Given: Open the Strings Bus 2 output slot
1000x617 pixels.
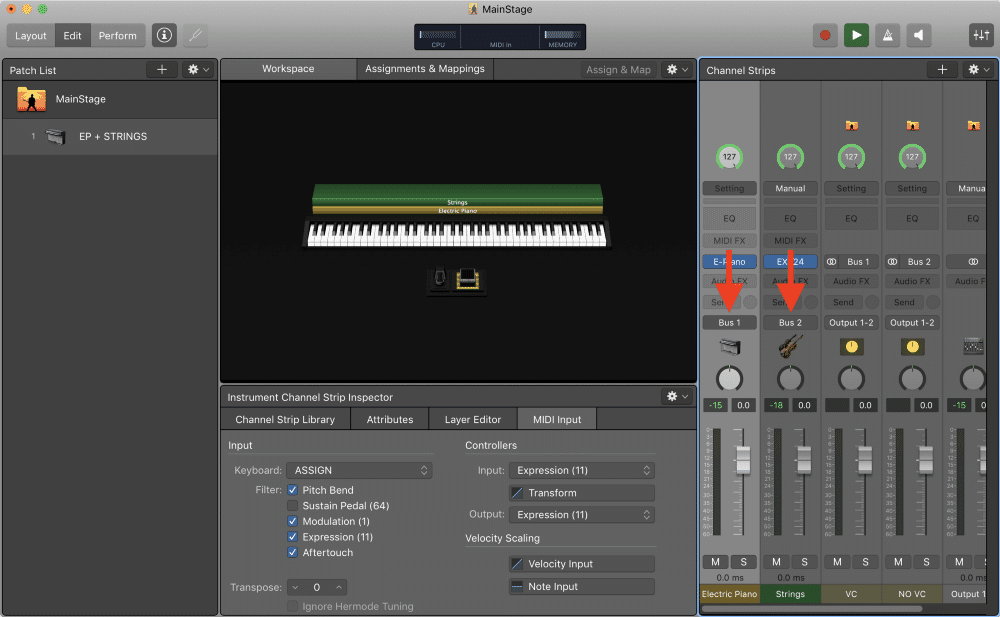Looking at the screenshot, I should tap(790, 322).
